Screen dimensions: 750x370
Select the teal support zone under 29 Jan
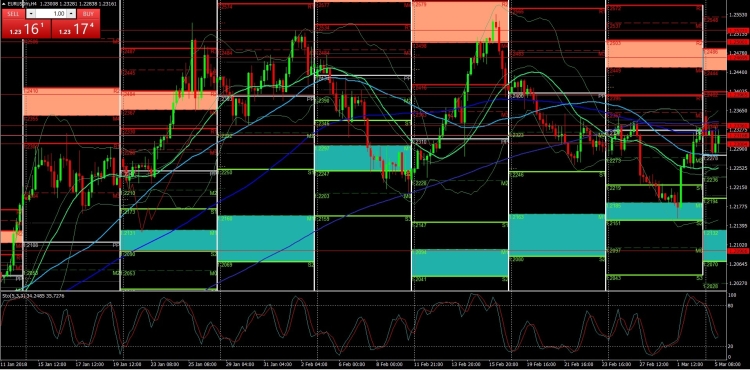point(266,239)
